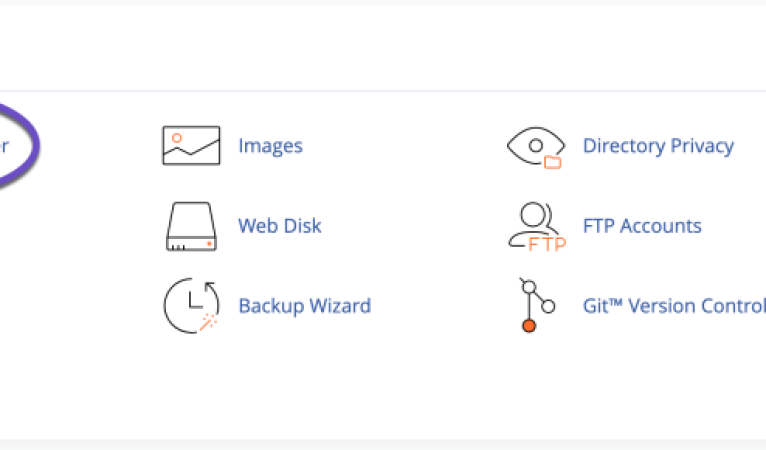The width and height of the screenshot is (766, 450).
Task: Open the Images picture-frame icon
Action: pyautogui.click(x=191, y=146)
